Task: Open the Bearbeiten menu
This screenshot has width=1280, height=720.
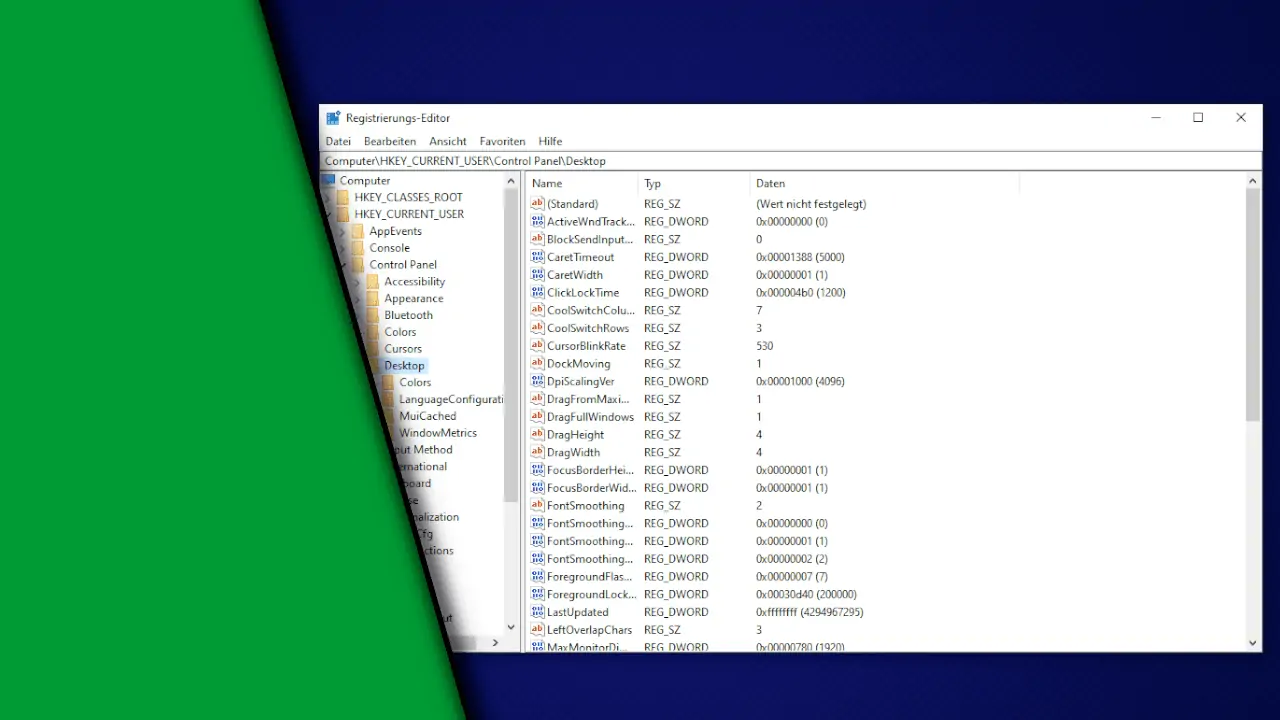Action: tap(390, 142)
